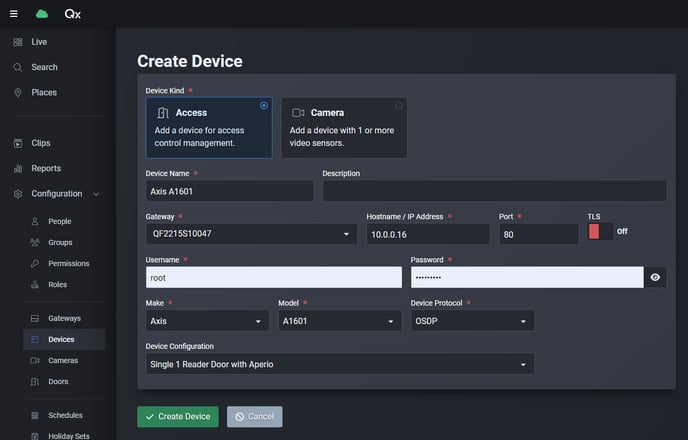Open Reports in sidebar
Screen dimensions: 688x440
(46, 168)
